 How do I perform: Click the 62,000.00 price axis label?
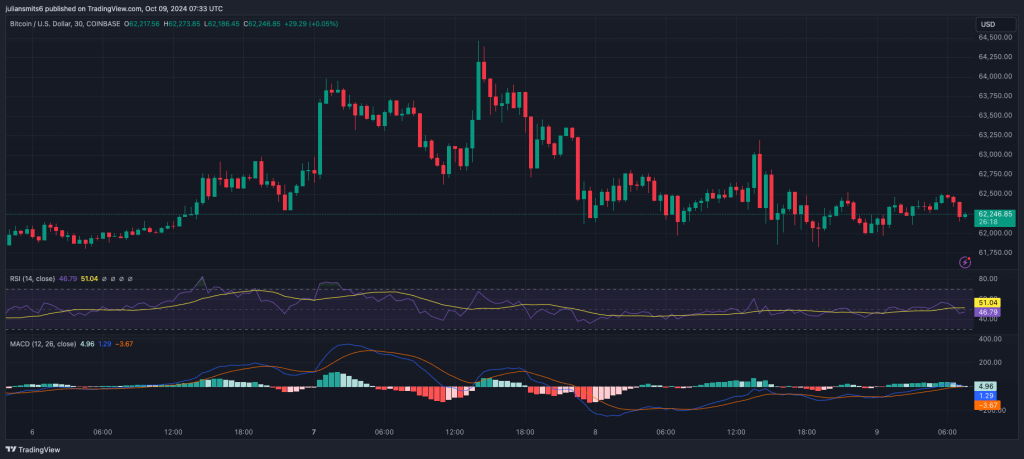(995, 233)
